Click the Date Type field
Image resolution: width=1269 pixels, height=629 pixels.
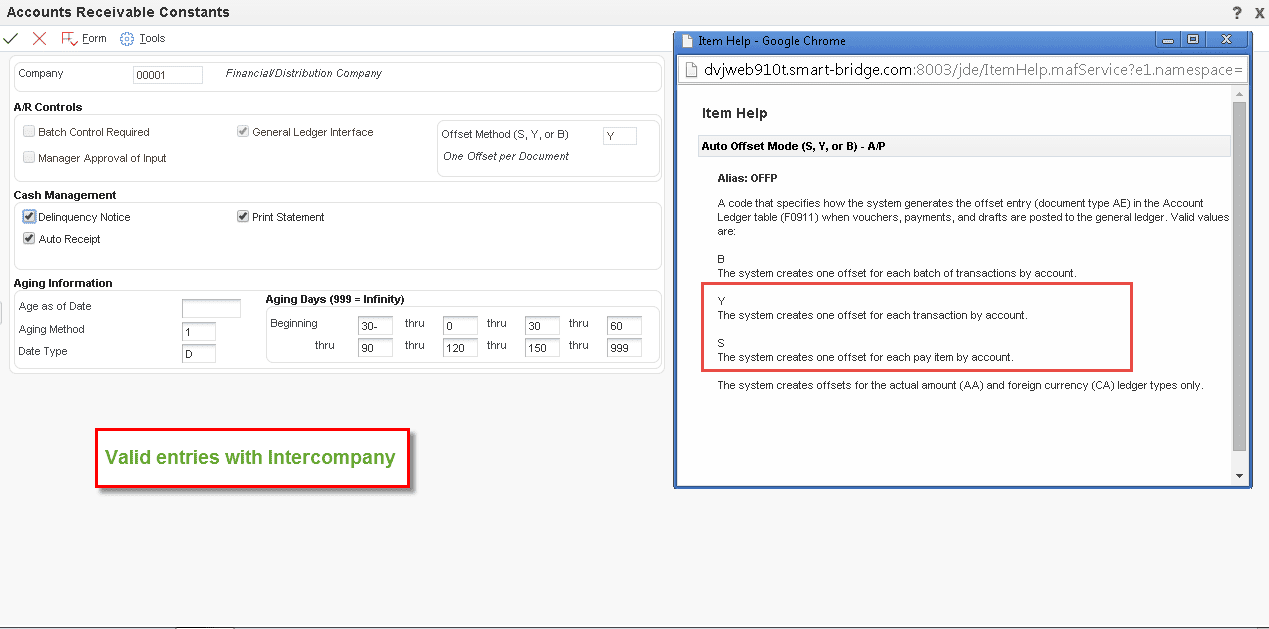pyautogui.click(x=199, y=354)
